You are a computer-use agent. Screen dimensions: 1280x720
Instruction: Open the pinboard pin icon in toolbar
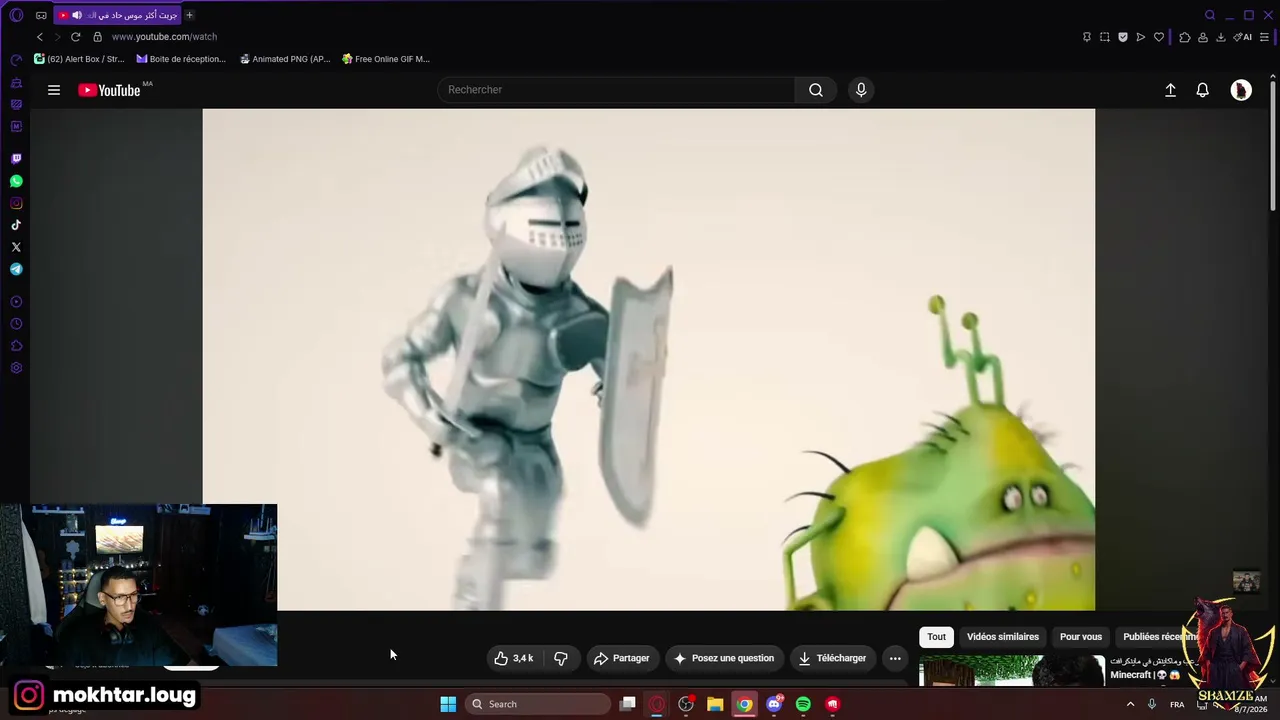(1087, 37)
